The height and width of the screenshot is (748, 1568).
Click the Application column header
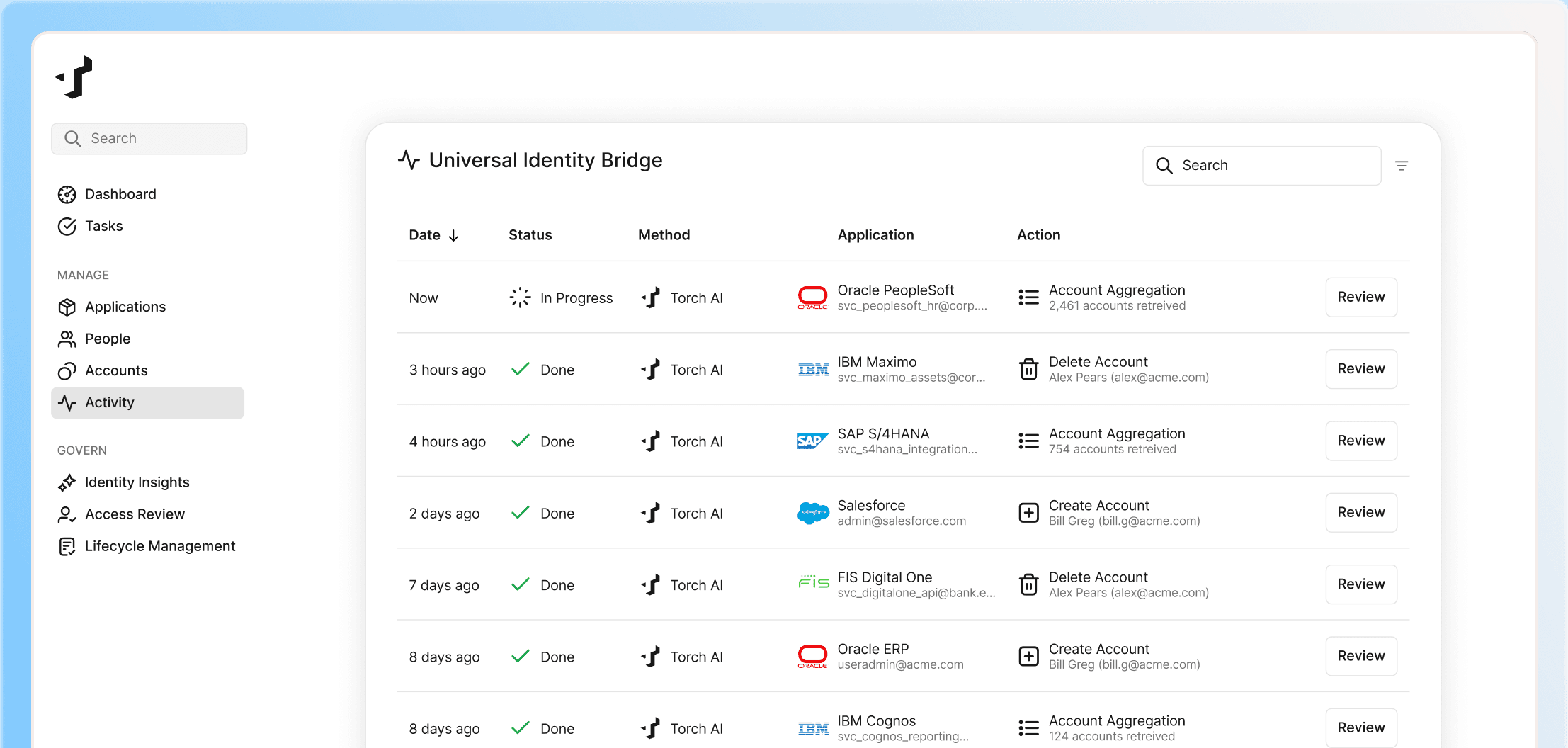(875, 235)
